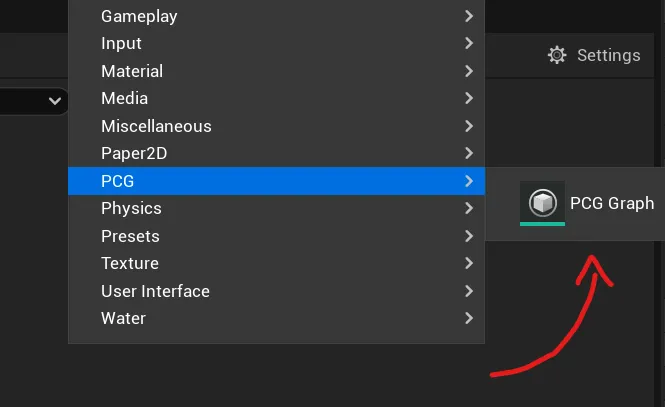Open the Physics submenu
Image resolution: width=665 pixels, height=407 pixels.
click(277, 209)
